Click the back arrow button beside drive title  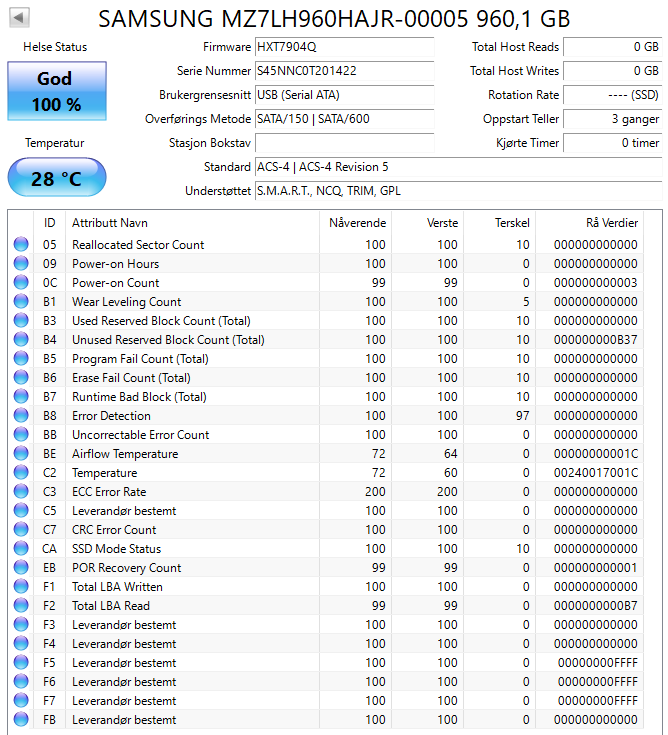(x=19, y=18)
